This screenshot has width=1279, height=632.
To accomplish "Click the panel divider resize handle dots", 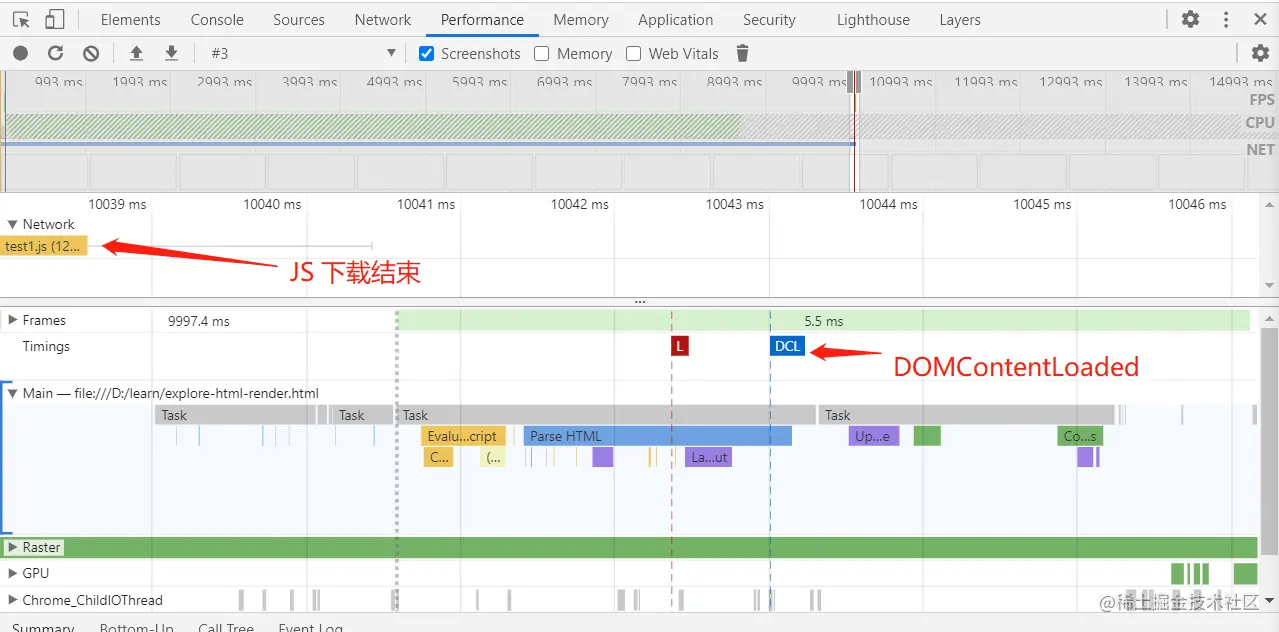I will coord(640,301).
